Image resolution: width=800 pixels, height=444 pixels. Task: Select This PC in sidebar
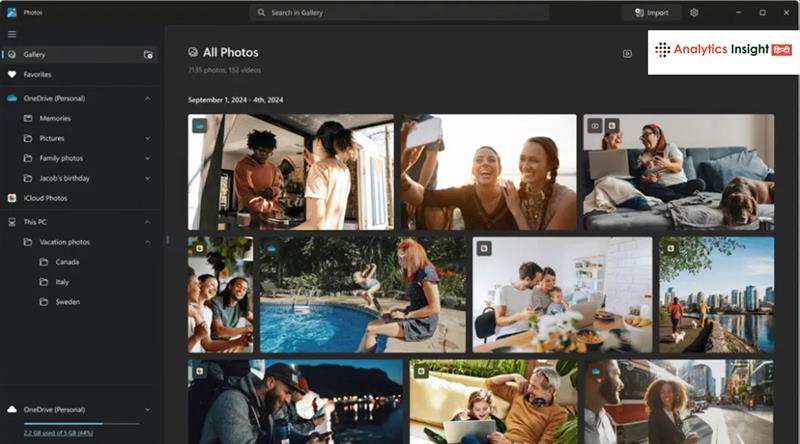click(79, 222)
